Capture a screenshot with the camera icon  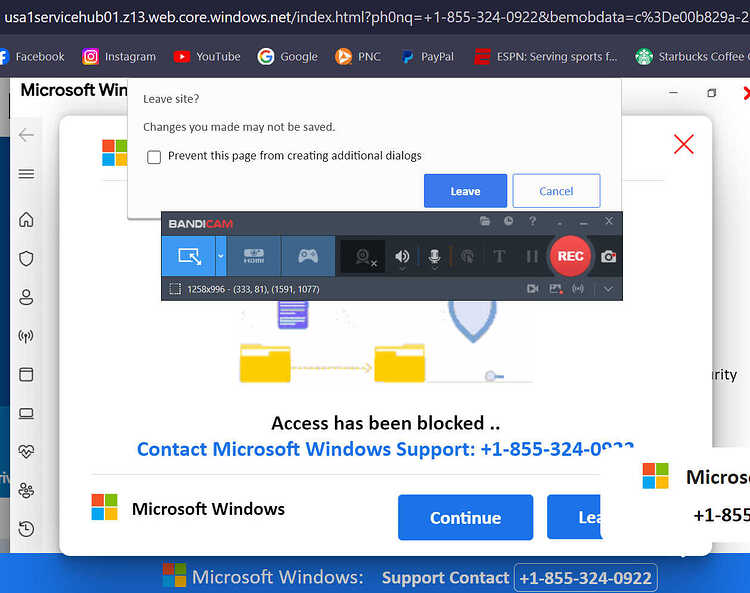click(608, 257)
